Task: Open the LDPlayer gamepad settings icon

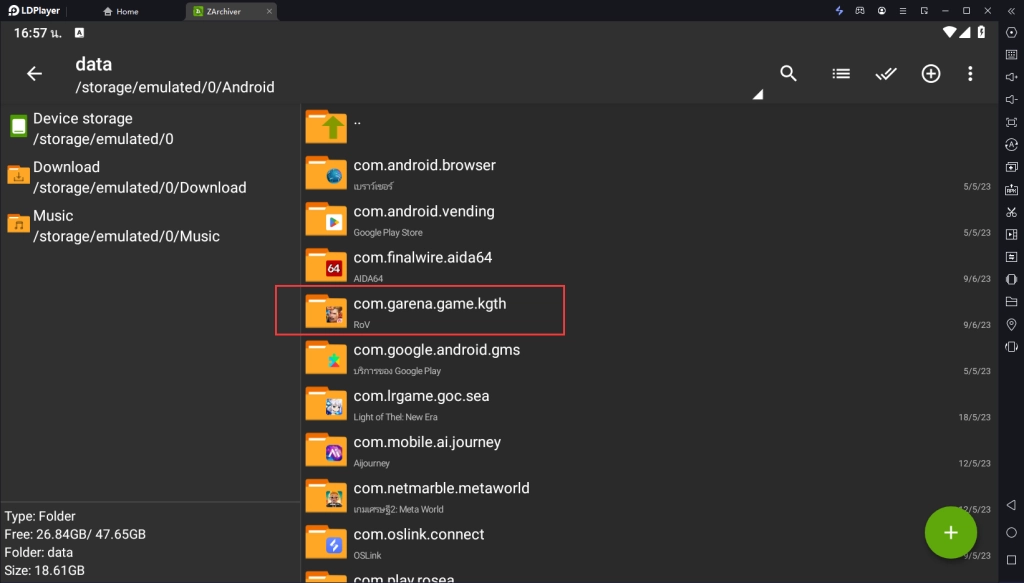Action: click(x=860, y=10)
